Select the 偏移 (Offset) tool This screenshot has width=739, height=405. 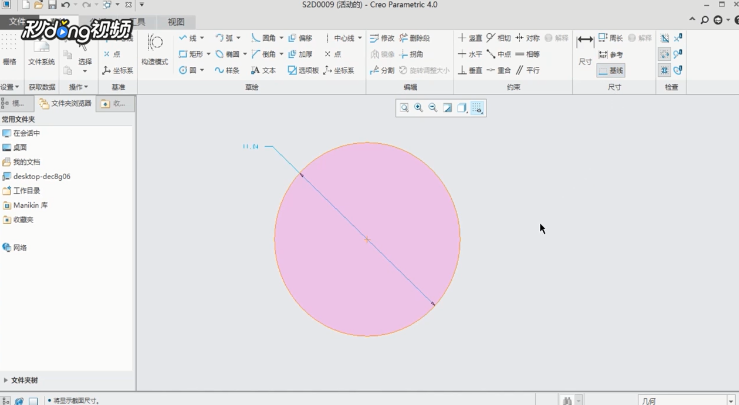click(300, 38)
